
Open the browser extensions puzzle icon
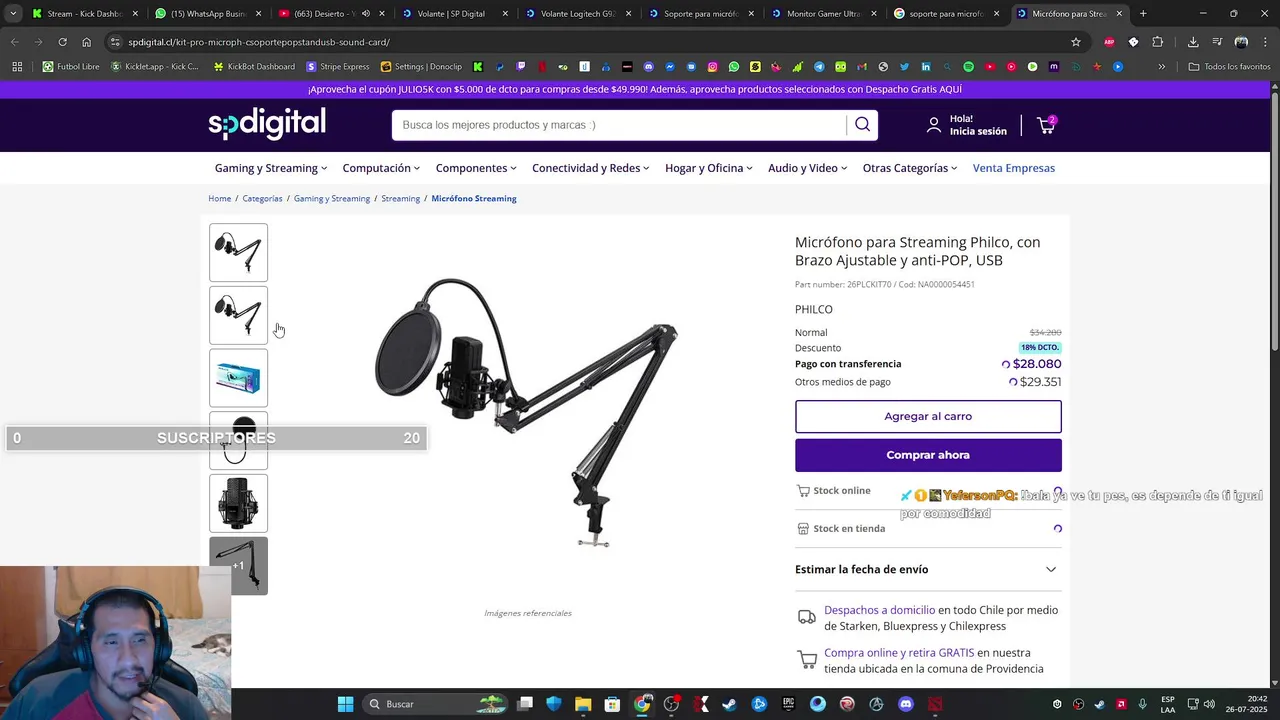(1157, 42)
